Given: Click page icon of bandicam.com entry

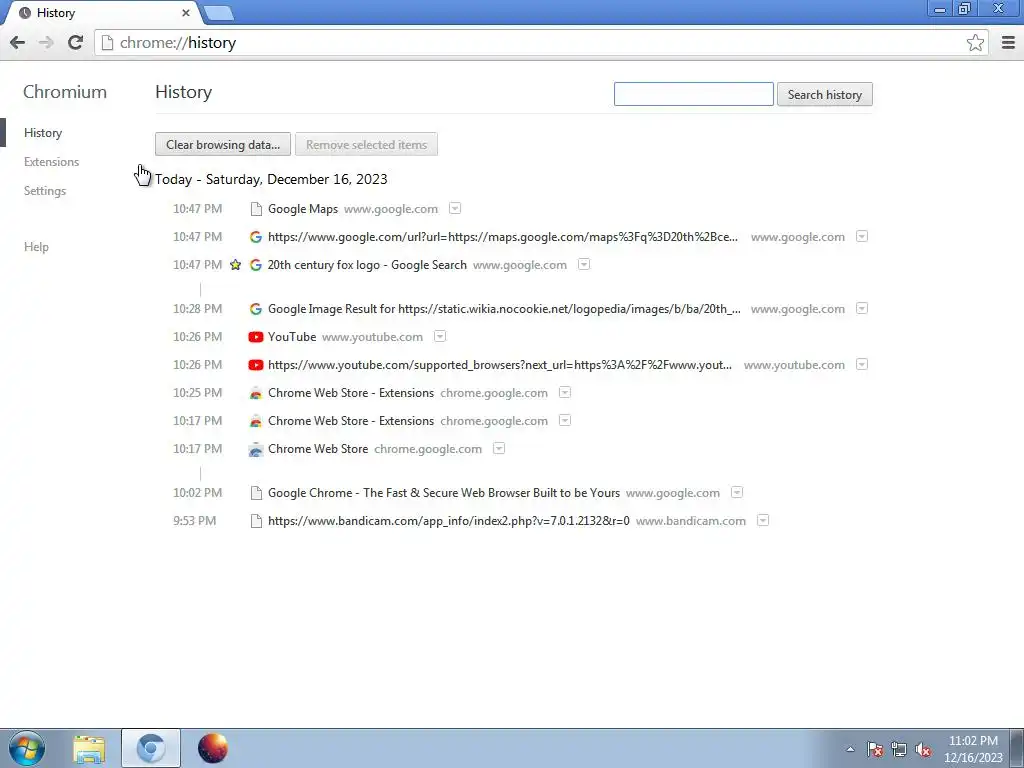Looking at the screenshot, I should click(256, 521).
